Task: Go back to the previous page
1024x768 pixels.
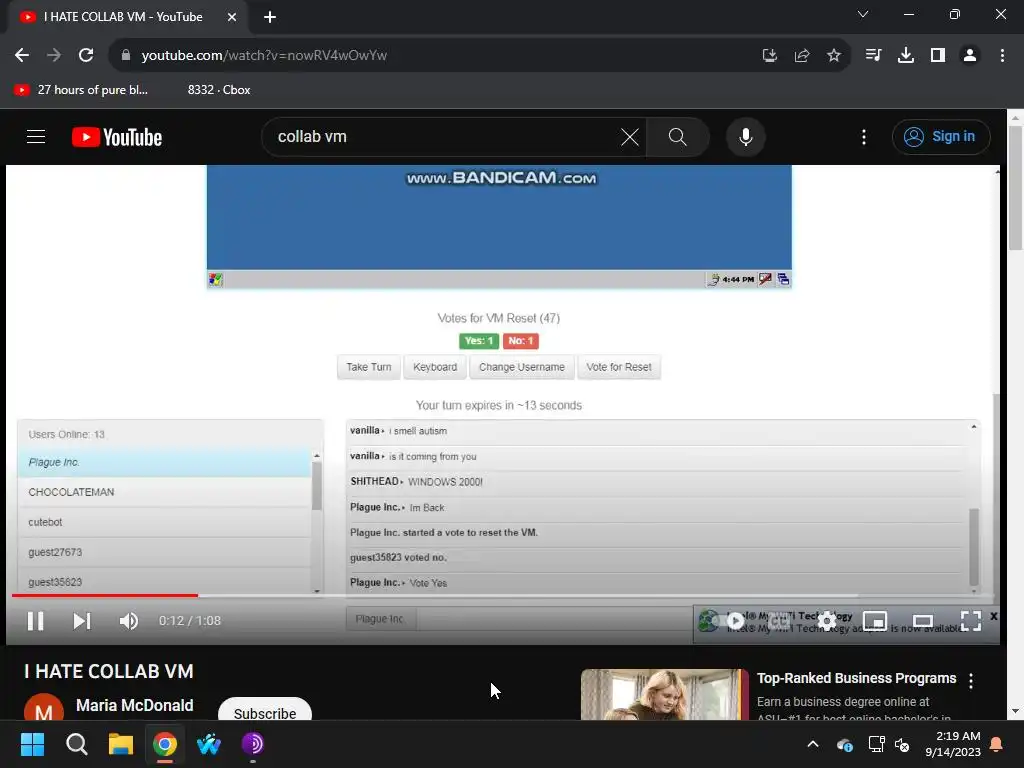Action: [x=22, y=56]
